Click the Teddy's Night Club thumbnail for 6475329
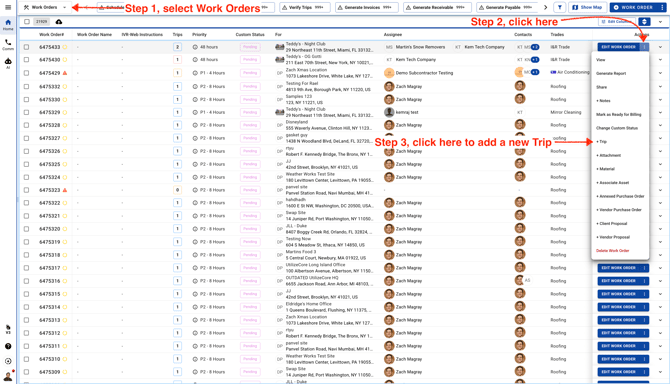The height and width of the screenshot is (384, 670). tap(279, 112)
